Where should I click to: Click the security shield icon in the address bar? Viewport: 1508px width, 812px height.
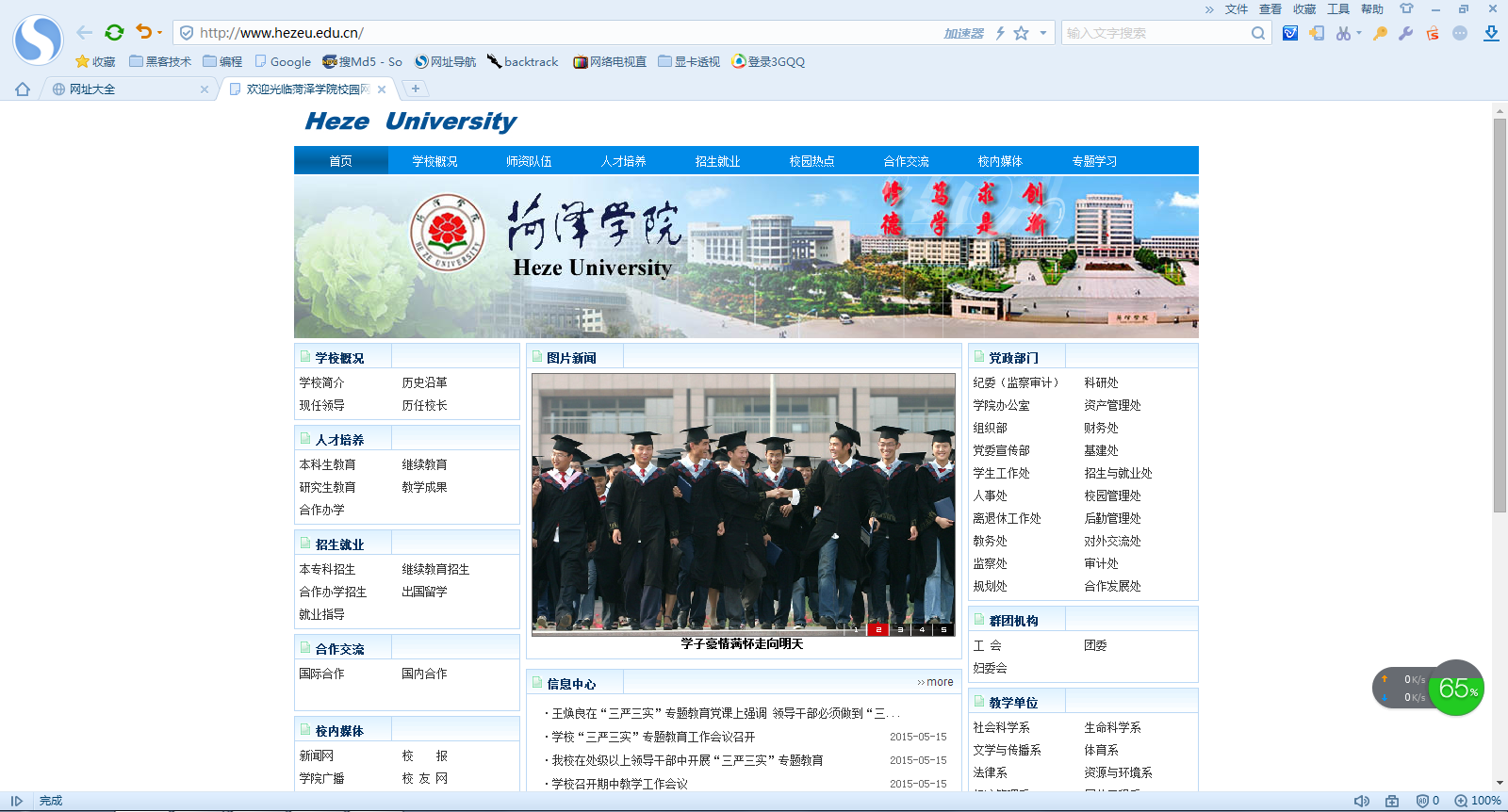[187, 33]
